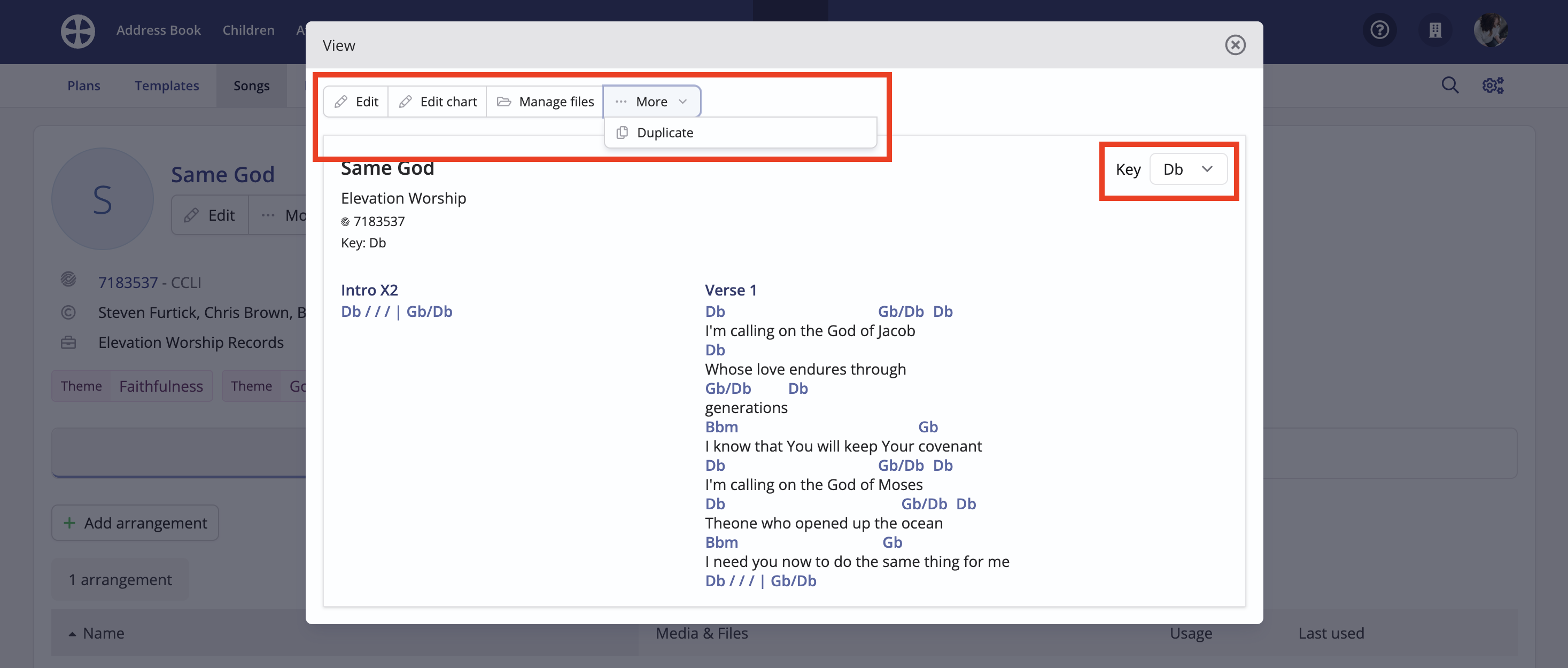Toggle the More dropdown in View dialog
The width and height of the screenshot is (1568, 668).
click(x=652, y=102)
